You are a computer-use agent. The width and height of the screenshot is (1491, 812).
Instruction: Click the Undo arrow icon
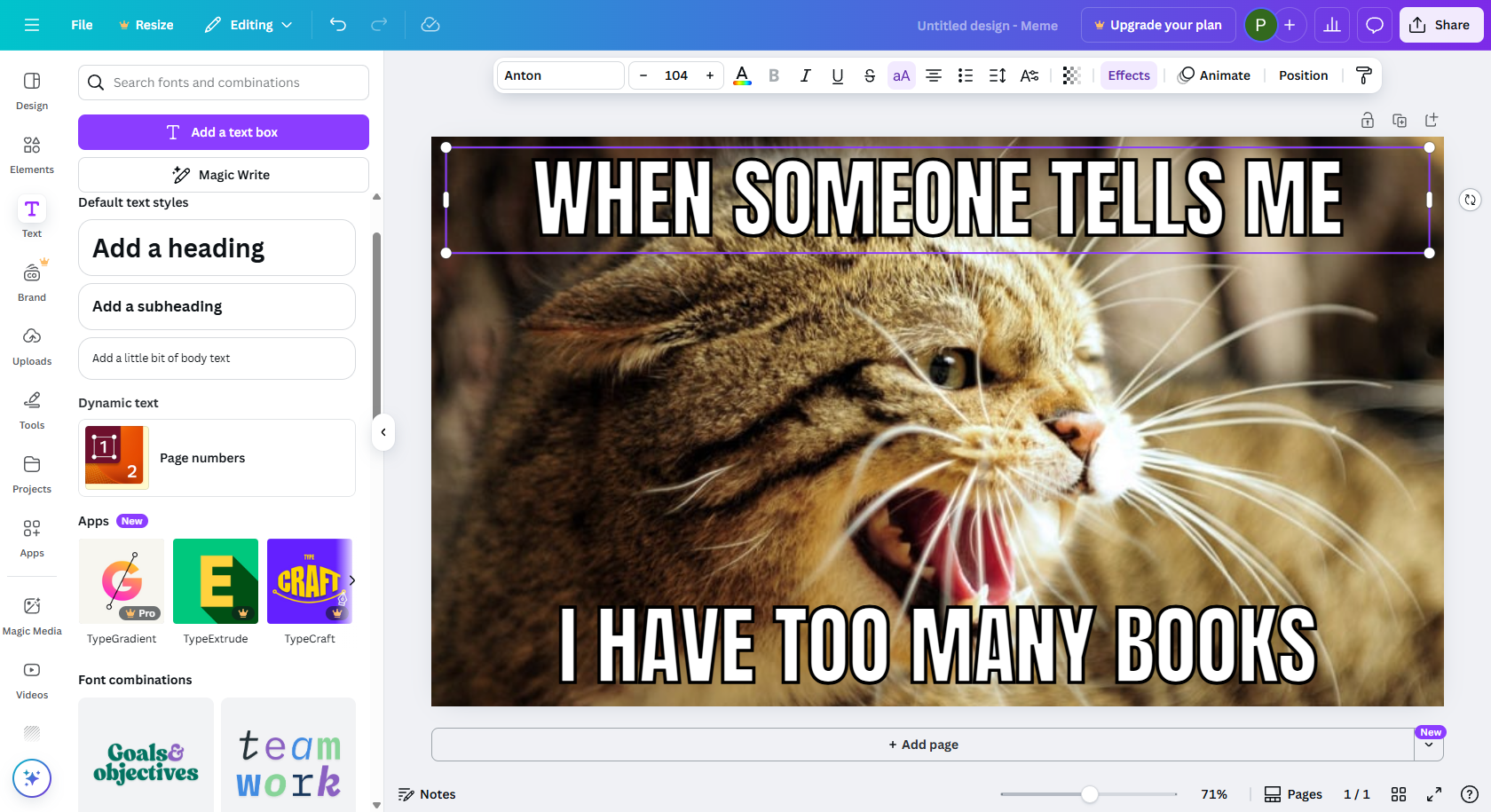(337, 25)
